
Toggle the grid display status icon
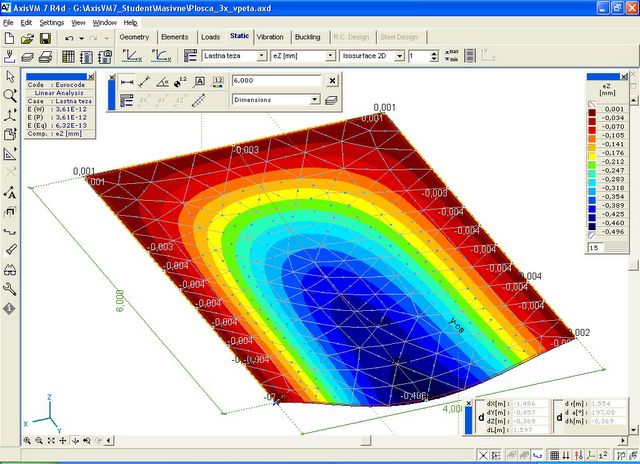click(x=554, y=455)
